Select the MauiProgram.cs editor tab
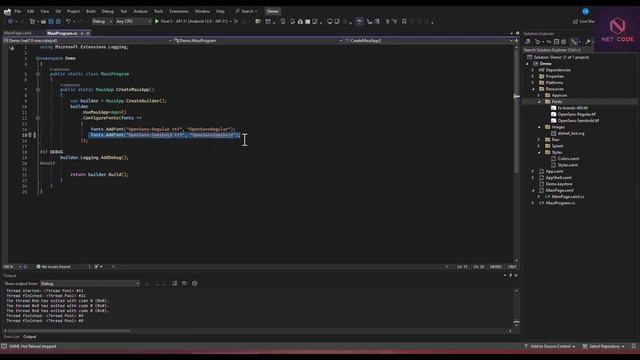The width and height of the screenshot is (640, 360). pos(62,33)
